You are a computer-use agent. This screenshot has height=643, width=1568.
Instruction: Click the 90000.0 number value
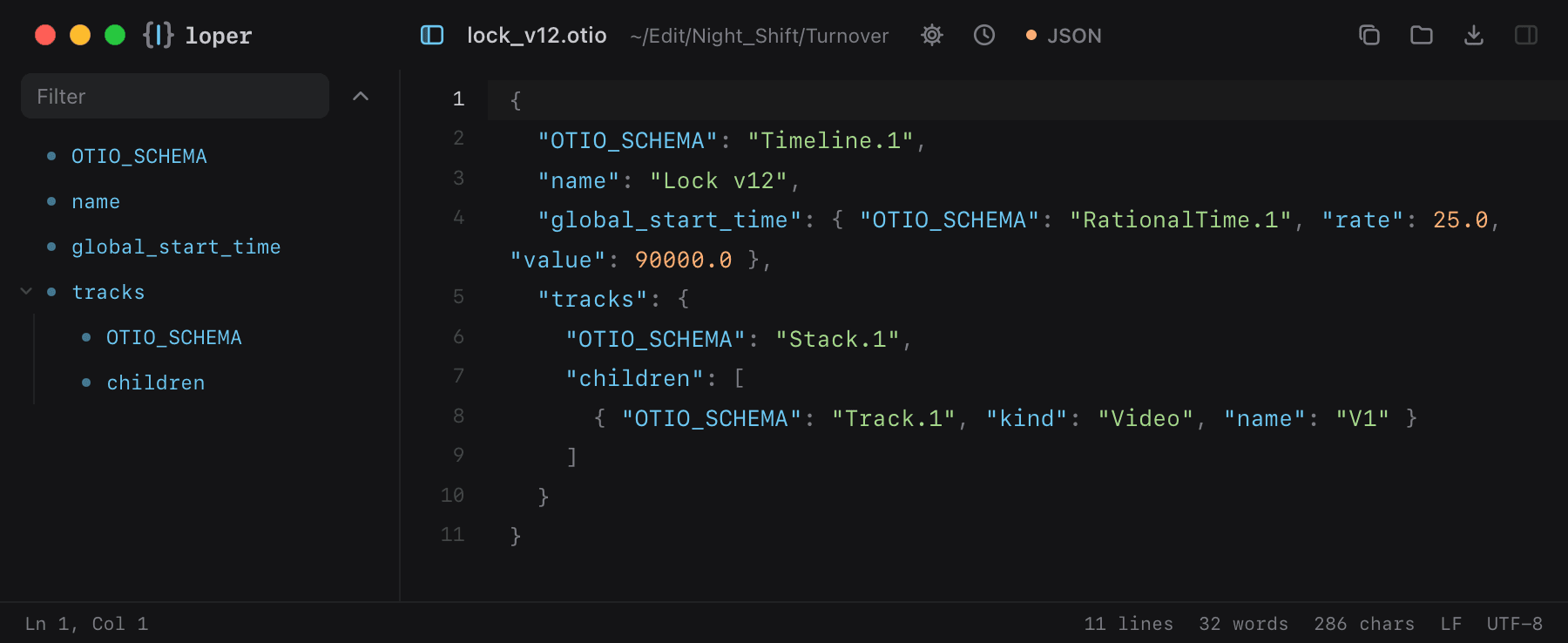[684, 260]
